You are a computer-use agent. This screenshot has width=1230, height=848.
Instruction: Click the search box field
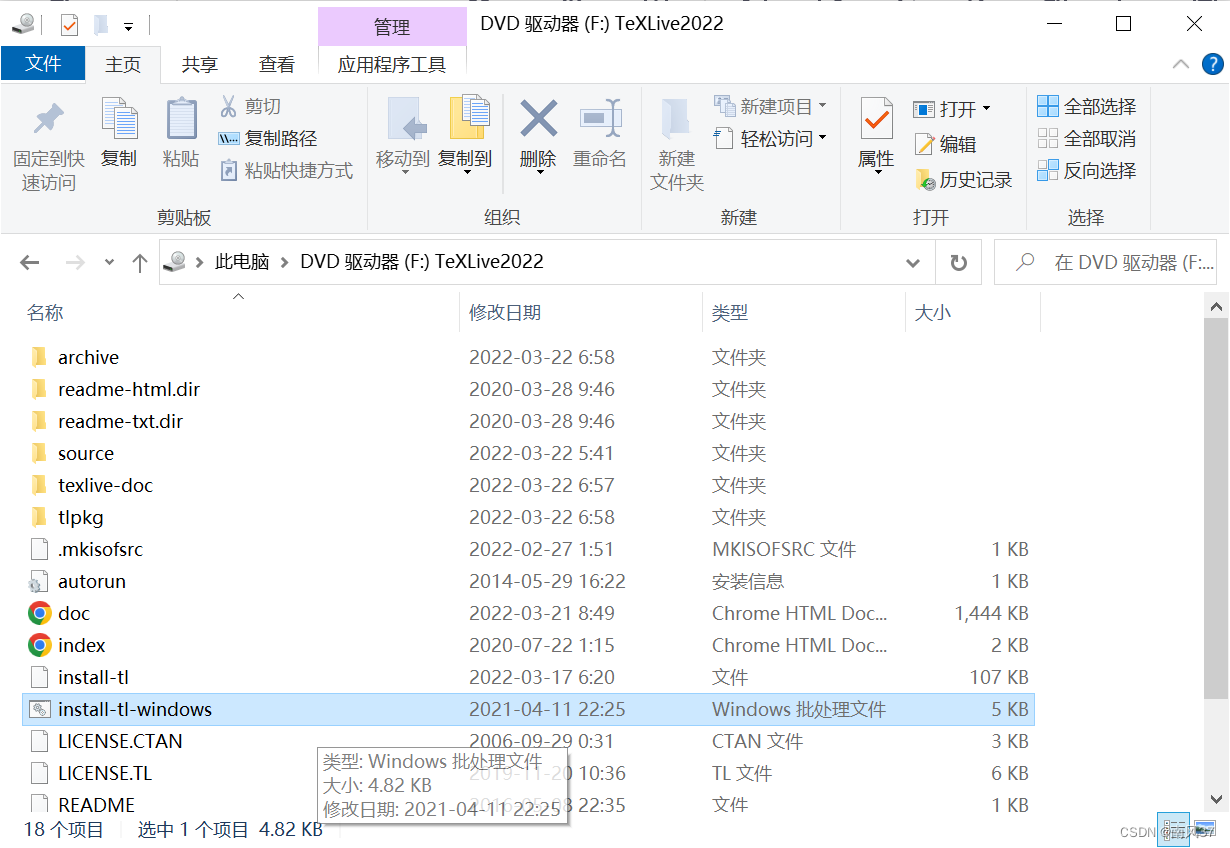(1106, 262)
